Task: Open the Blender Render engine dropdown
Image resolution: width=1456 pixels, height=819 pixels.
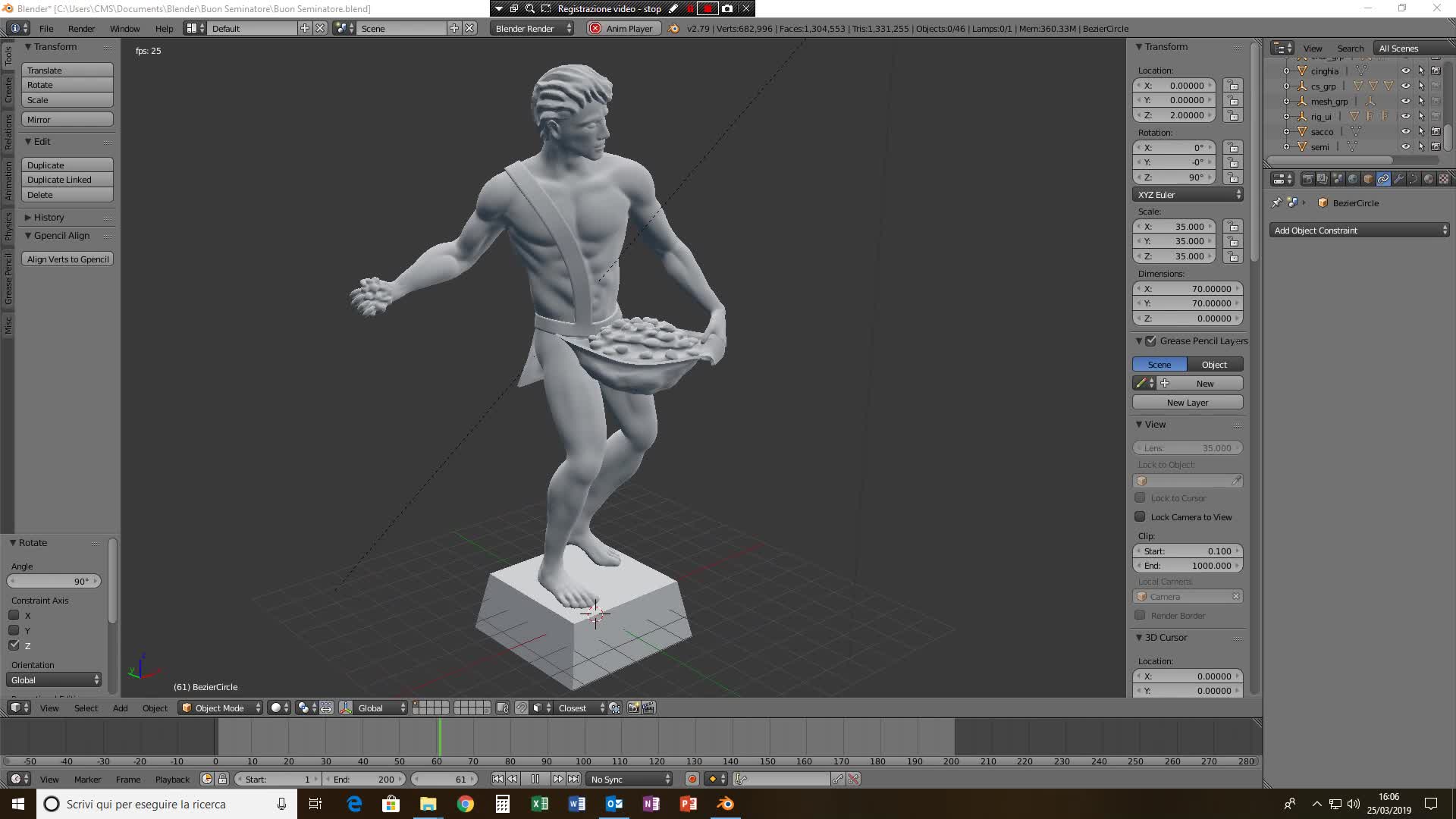Action: [534, 28]
